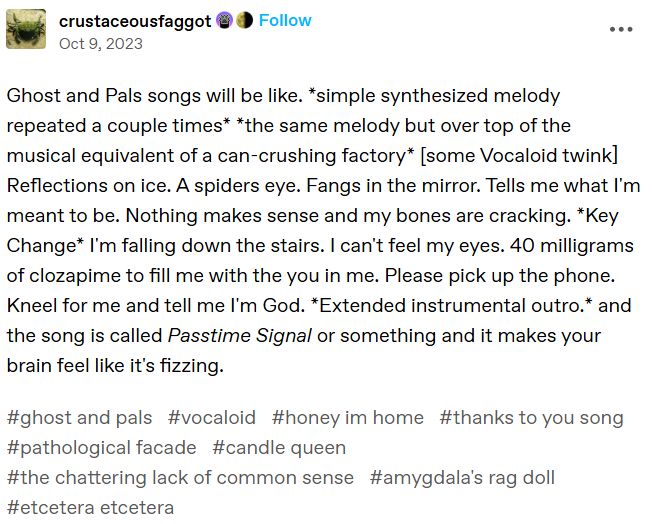
Task: Open the post author's blog via username
Action: pos(135,21)
